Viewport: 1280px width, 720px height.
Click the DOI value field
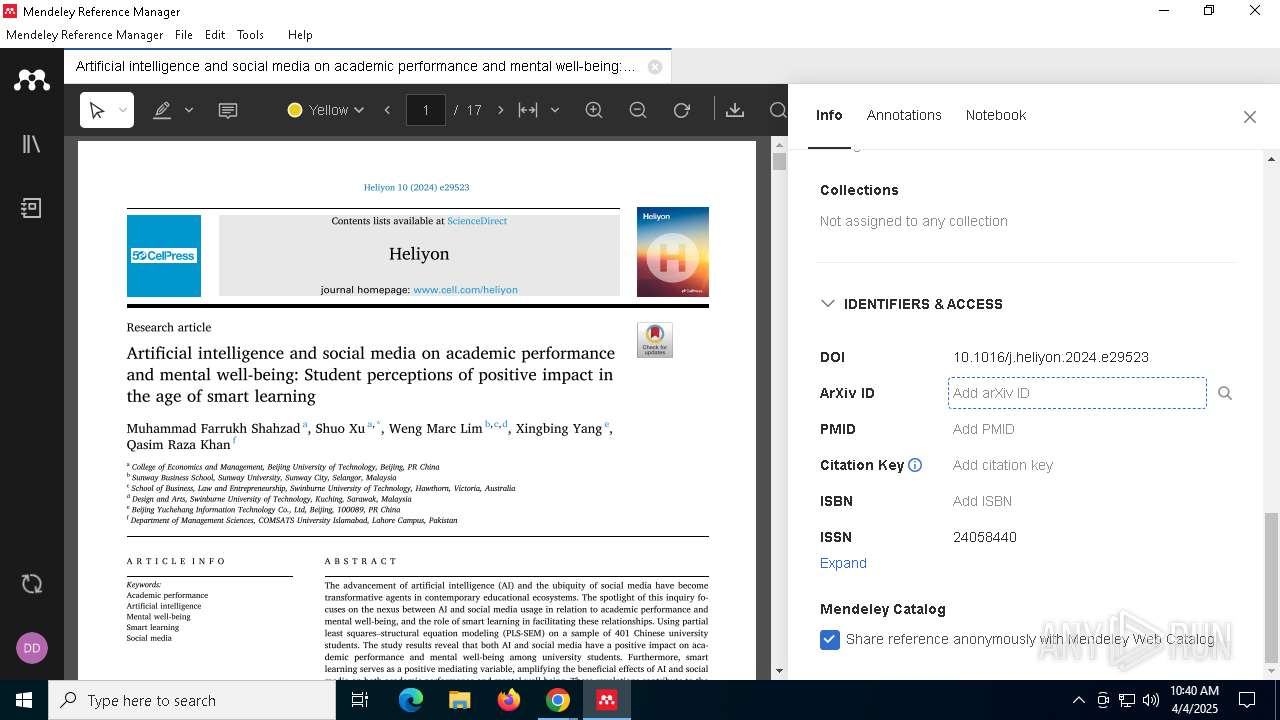click(x=1051, y=357)
